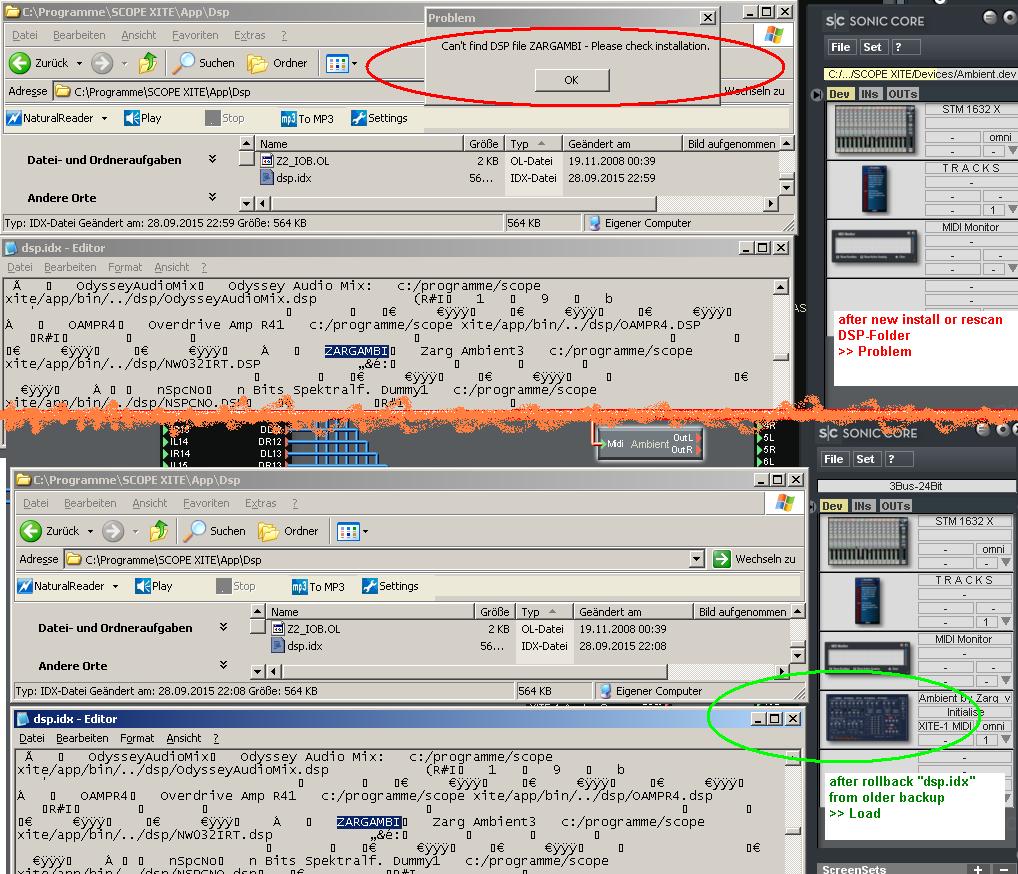The height and width of the screenshot is (874, 1018).
Task: Switch to INs tab in upper Sonic Core panel
Action: coord(869,94)
